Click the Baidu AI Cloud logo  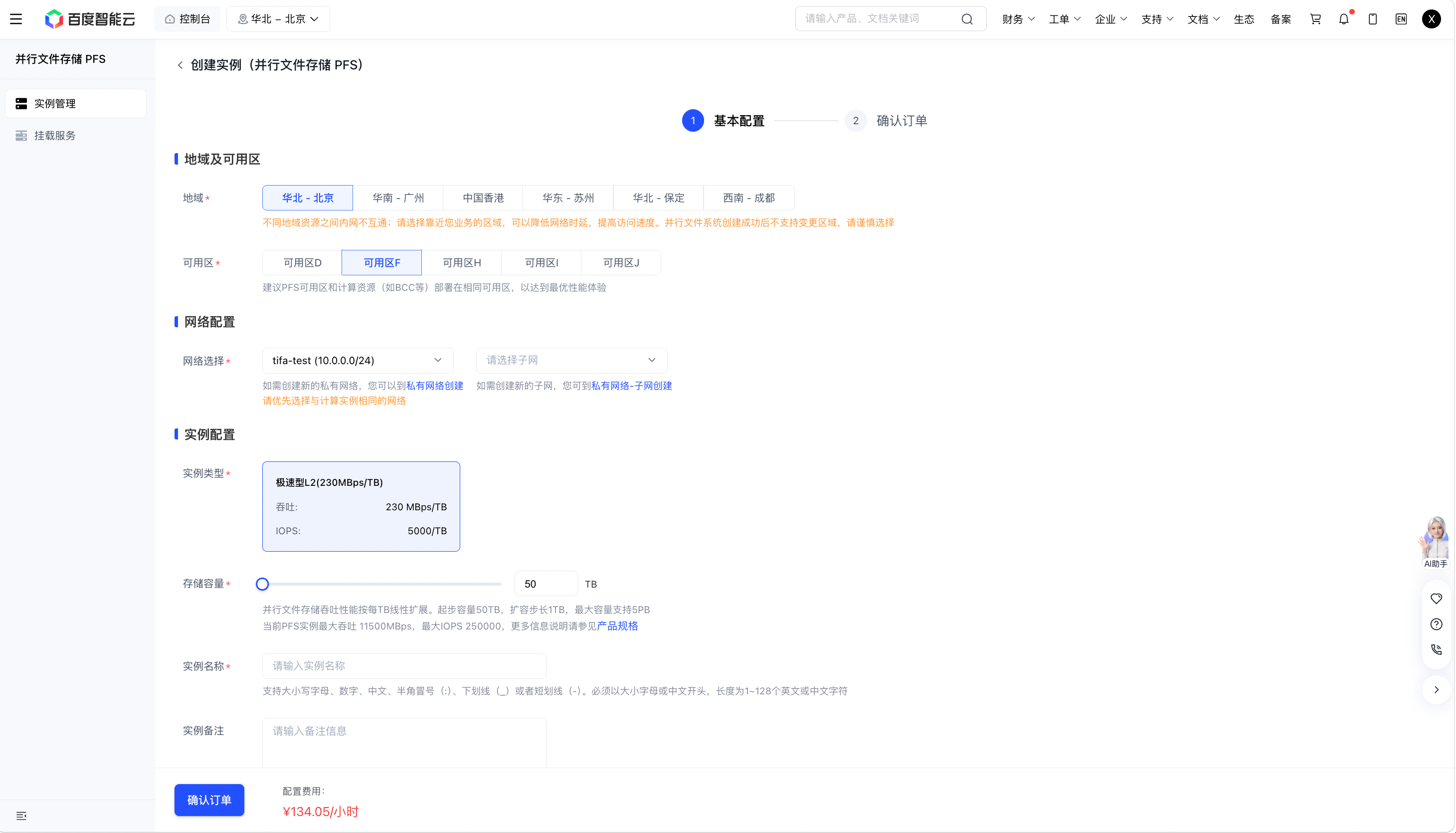pos(90,19)
